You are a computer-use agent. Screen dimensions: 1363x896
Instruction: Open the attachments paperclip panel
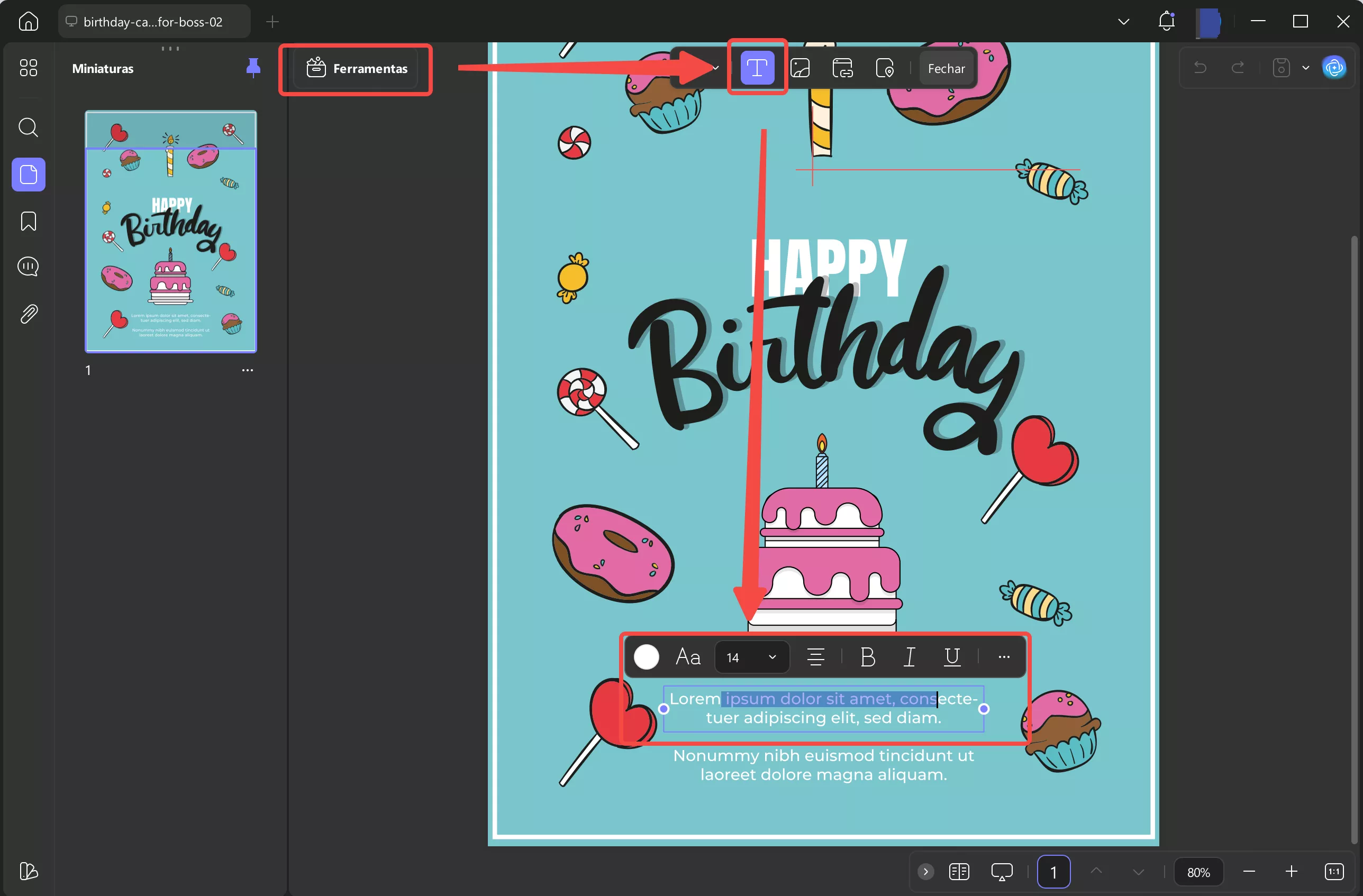28,314
